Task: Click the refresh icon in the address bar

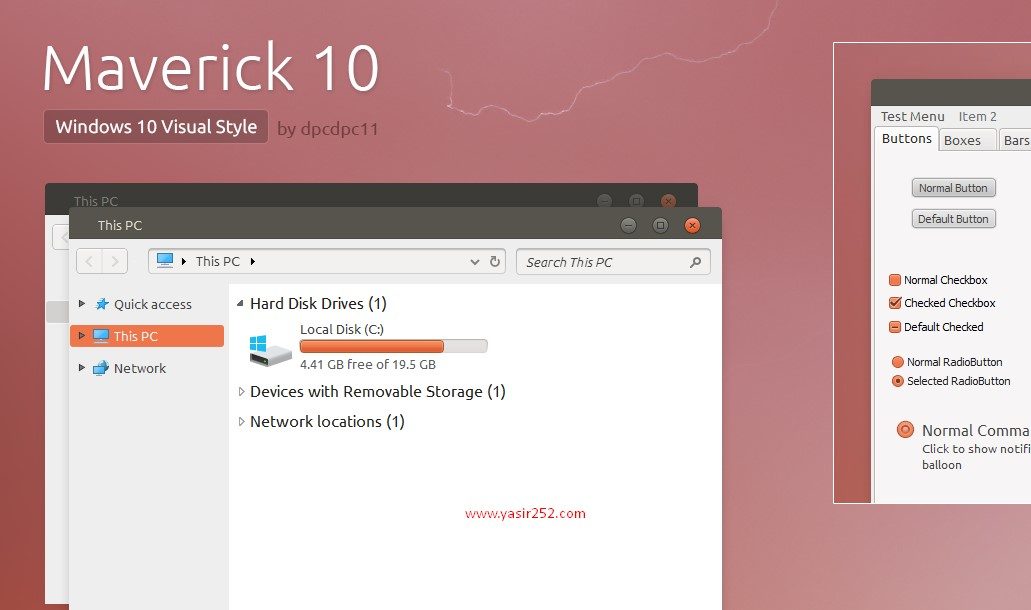Action: (495, 262)
